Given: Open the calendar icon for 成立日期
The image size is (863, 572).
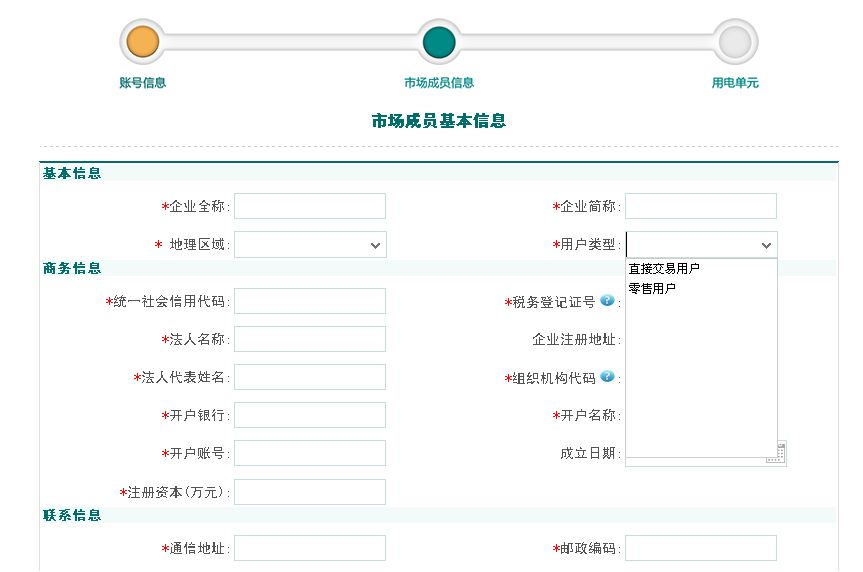Looking at the screenshot, I should (x=777, y=454).
